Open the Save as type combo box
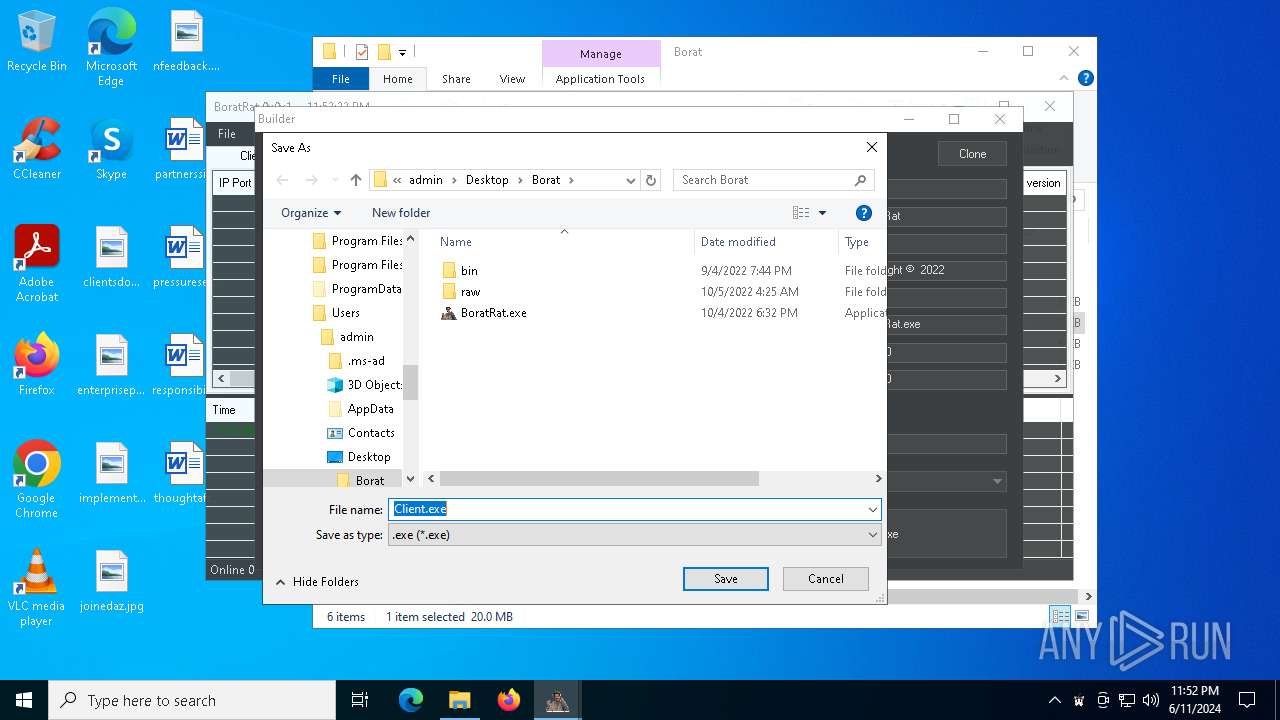Image resolution: width=1280 pixels, height=720 pixels. 635,535
